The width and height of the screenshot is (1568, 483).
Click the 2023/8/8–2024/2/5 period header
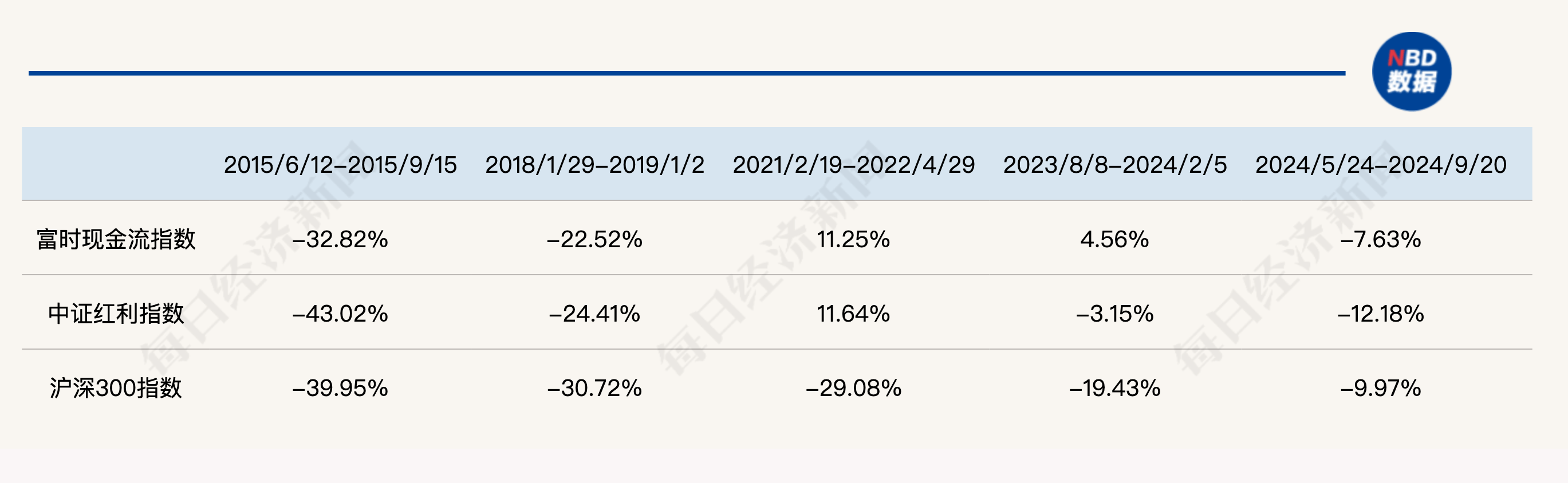pos(1114,165)
